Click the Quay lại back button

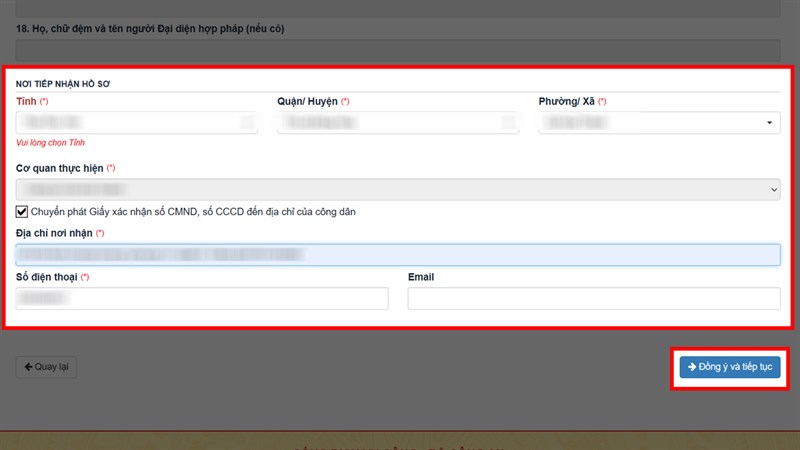click(46, 367)
